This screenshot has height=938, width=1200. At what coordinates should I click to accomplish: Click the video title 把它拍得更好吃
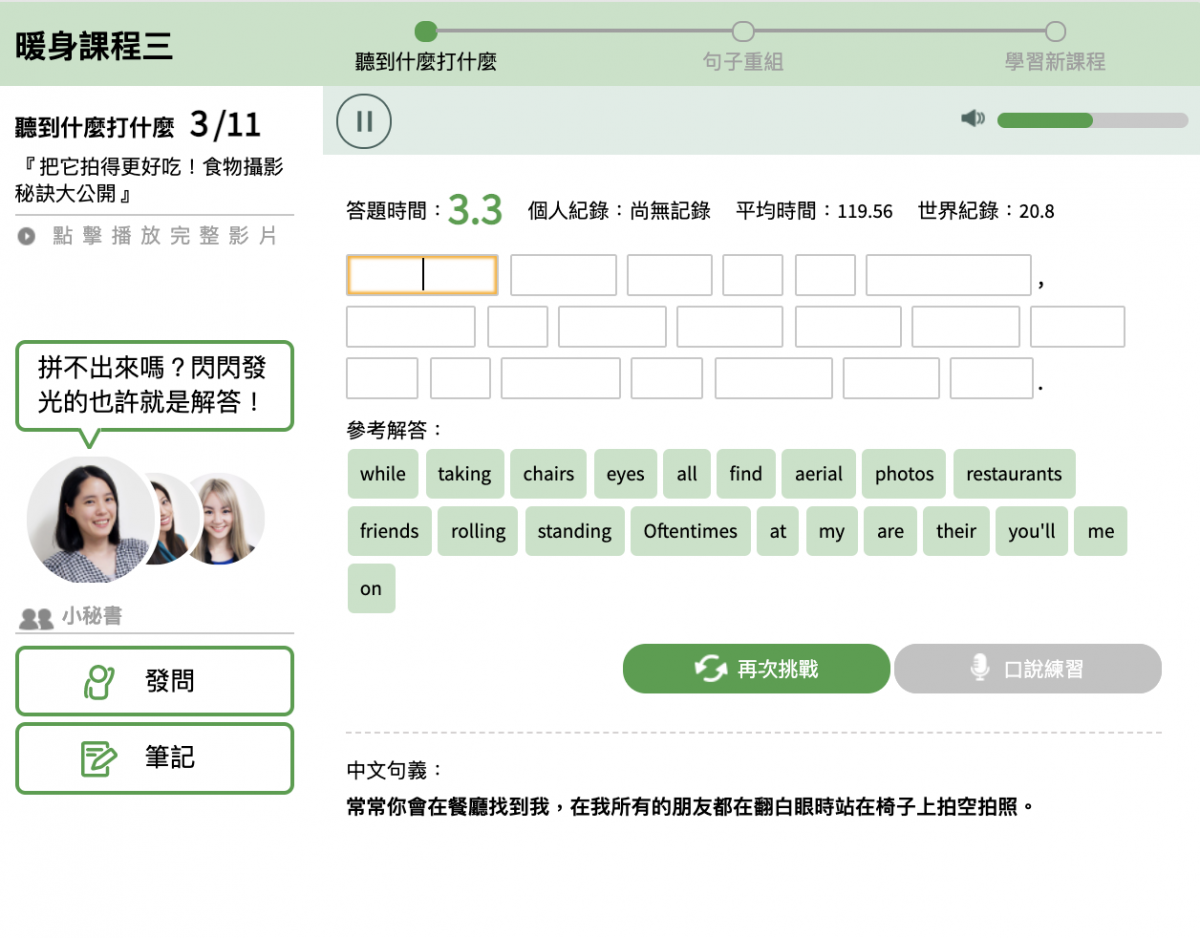(x=150, y=180)
